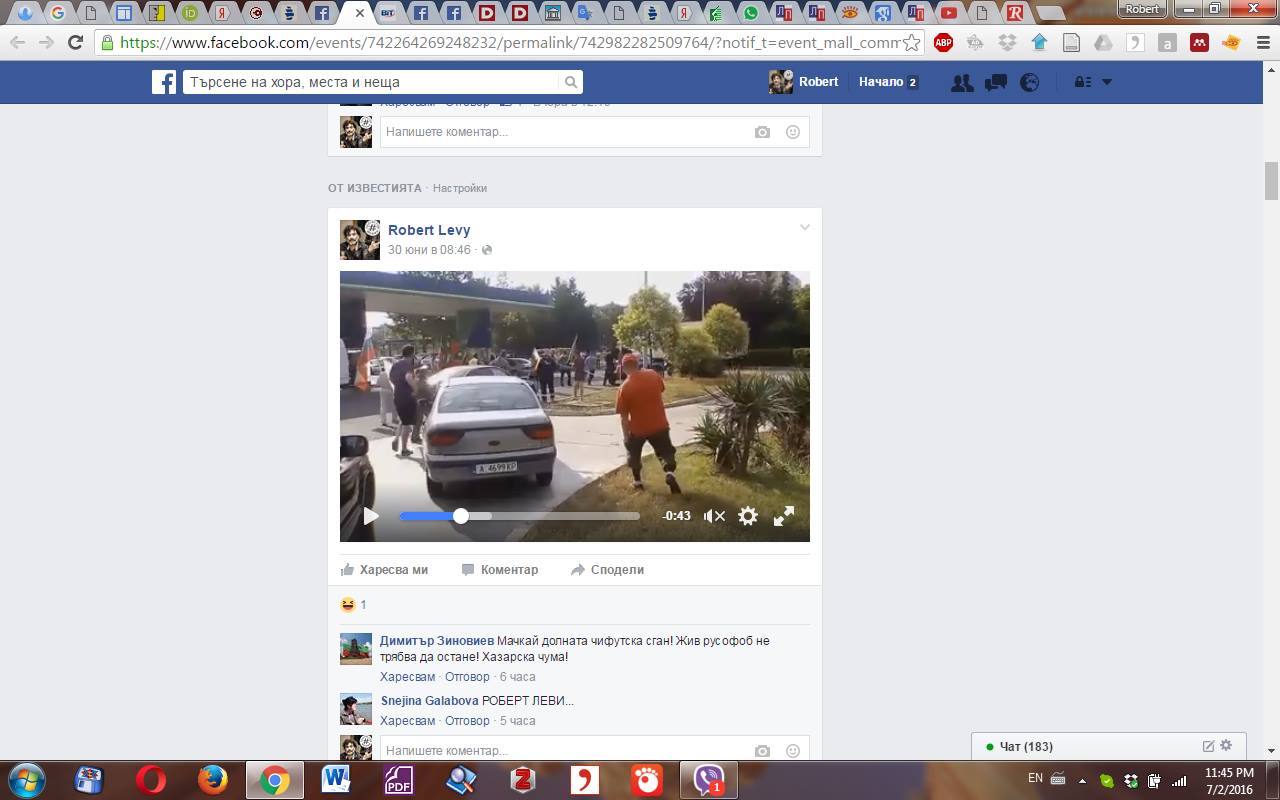Click the red M extension icon
This screenshot has width=1280, height=800.
[1199, 43]
